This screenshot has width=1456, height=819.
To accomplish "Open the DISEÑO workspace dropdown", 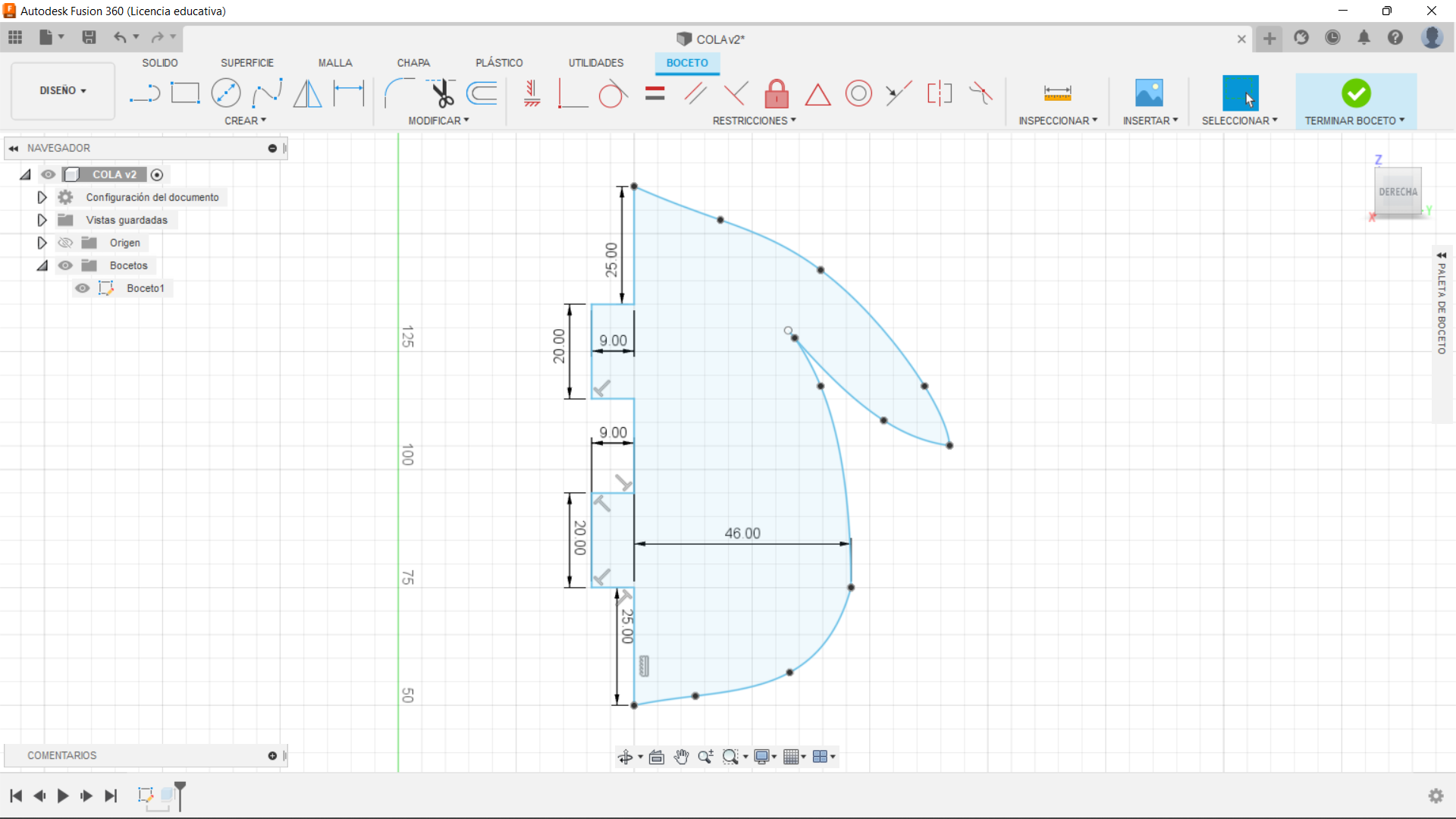I will [63, 90].
